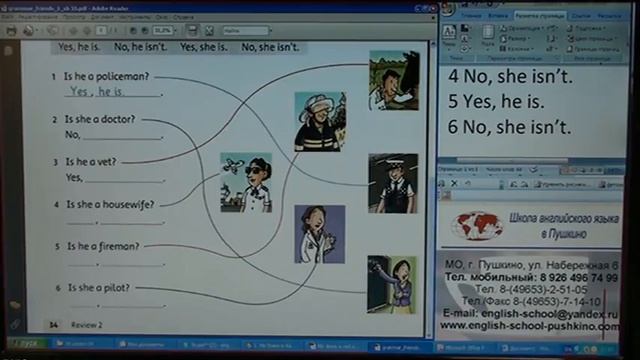Open the Редактирование menu in Adobe Reader
Image resolution: width=640 pixels, height=360 pixels.
pyautogui.click(x=37, y=18)
